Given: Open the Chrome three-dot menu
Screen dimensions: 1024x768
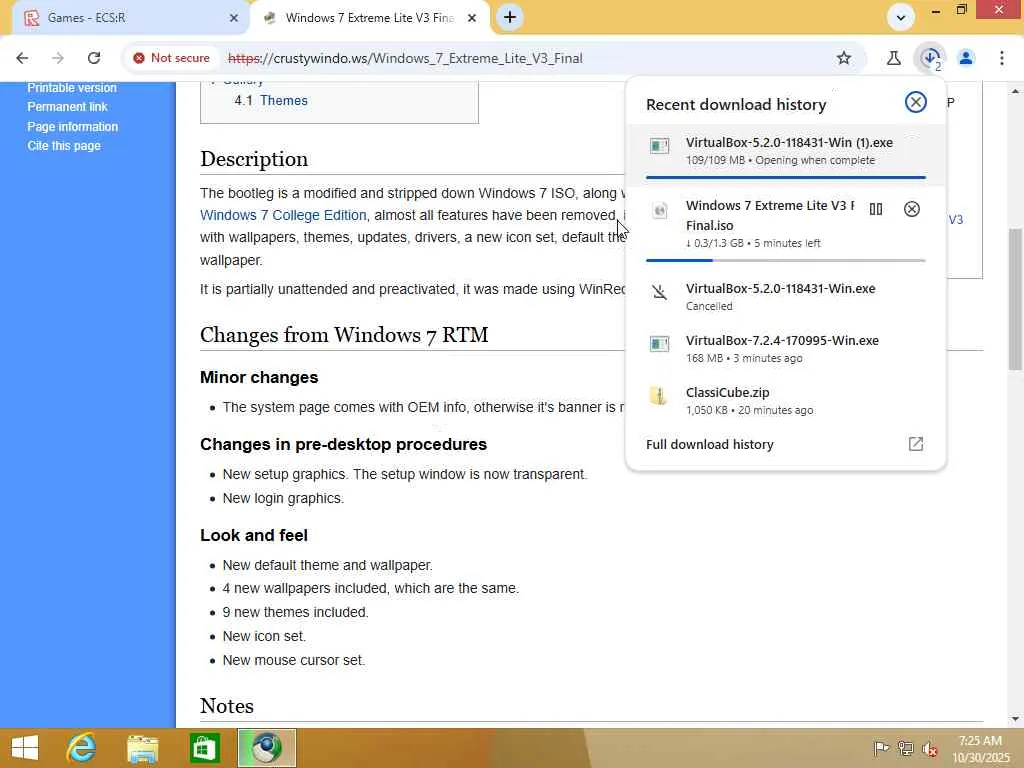Looking at the screenshot, I should pyautogui.click(x=1002, y=58).
